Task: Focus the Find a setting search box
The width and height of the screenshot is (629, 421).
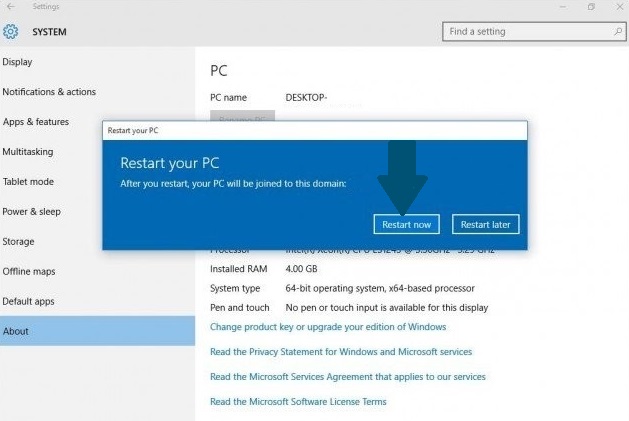Action: coord(534,32)
